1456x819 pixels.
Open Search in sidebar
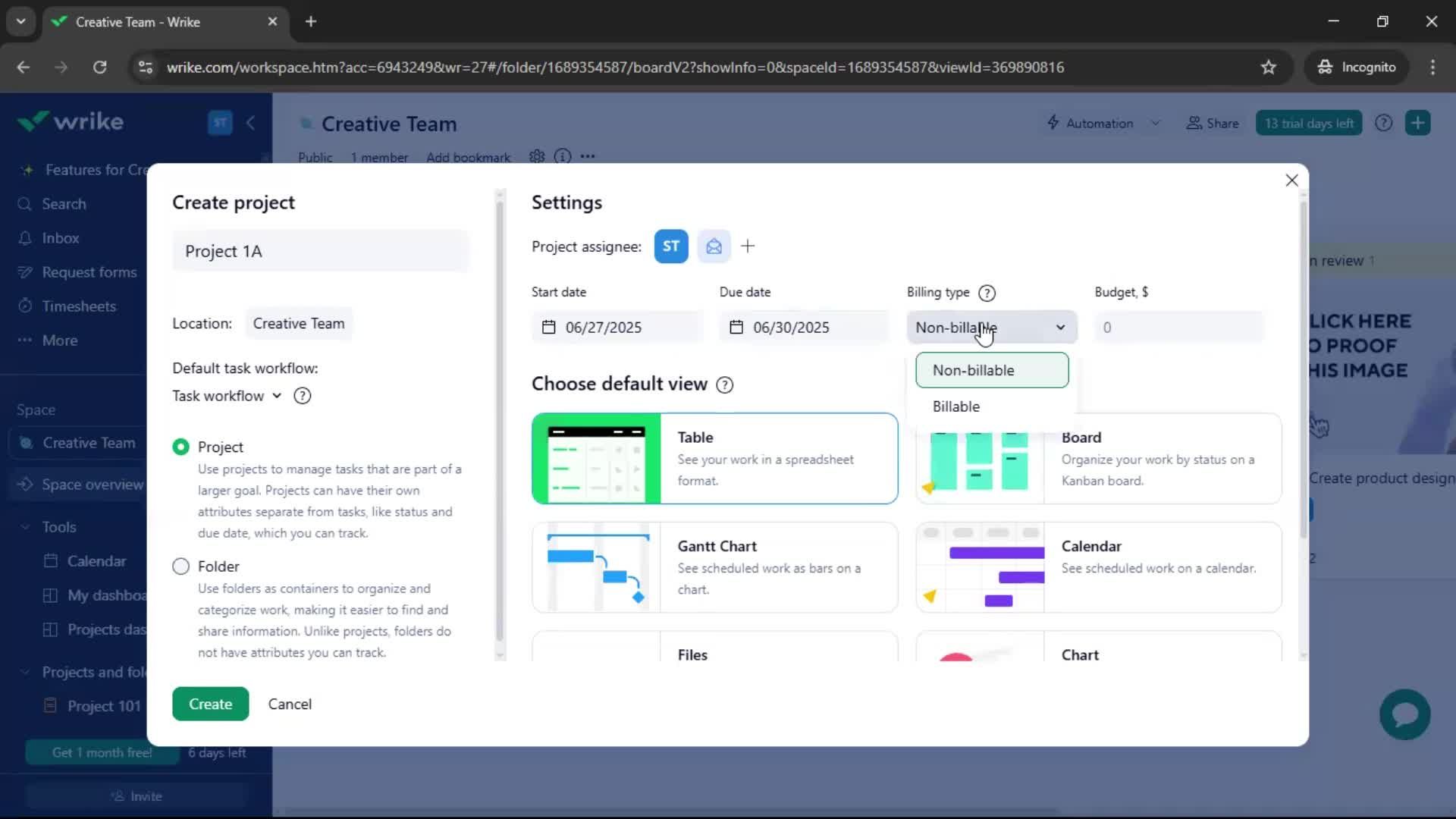click(64, 204)
